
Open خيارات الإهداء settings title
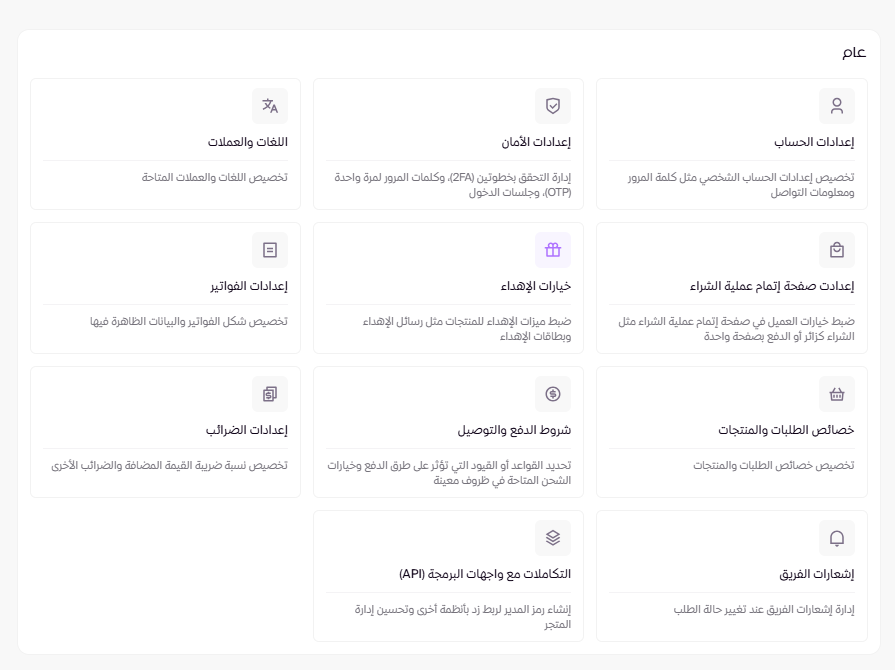click(536, 286)
